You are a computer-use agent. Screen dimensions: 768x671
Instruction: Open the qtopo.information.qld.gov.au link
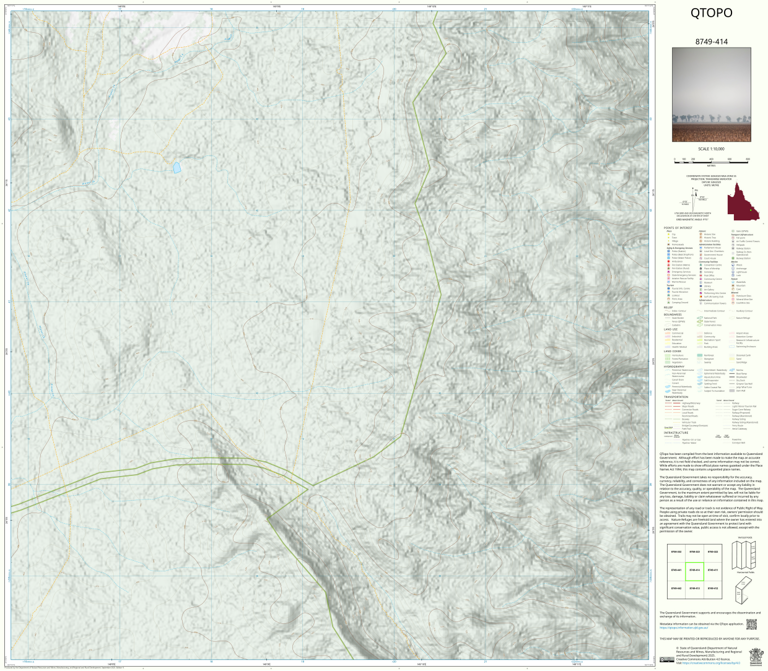coord(684,627)
